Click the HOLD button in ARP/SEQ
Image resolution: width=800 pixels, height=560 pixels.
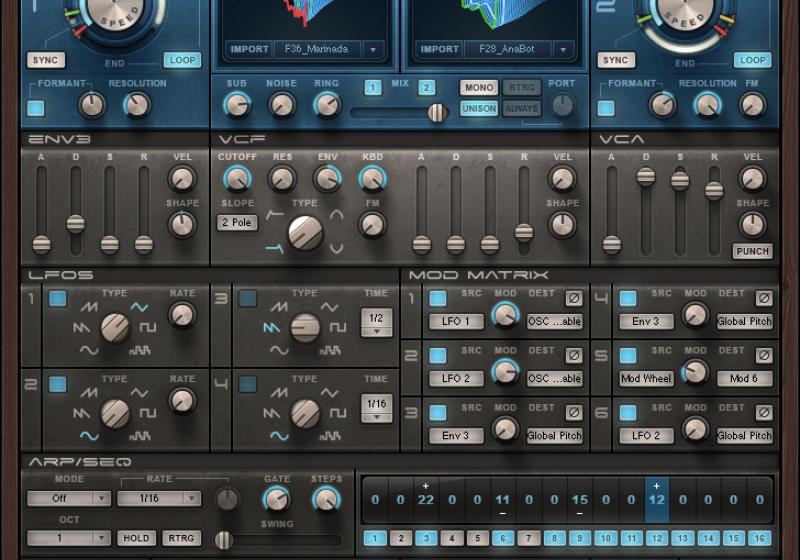click(135, 538)
